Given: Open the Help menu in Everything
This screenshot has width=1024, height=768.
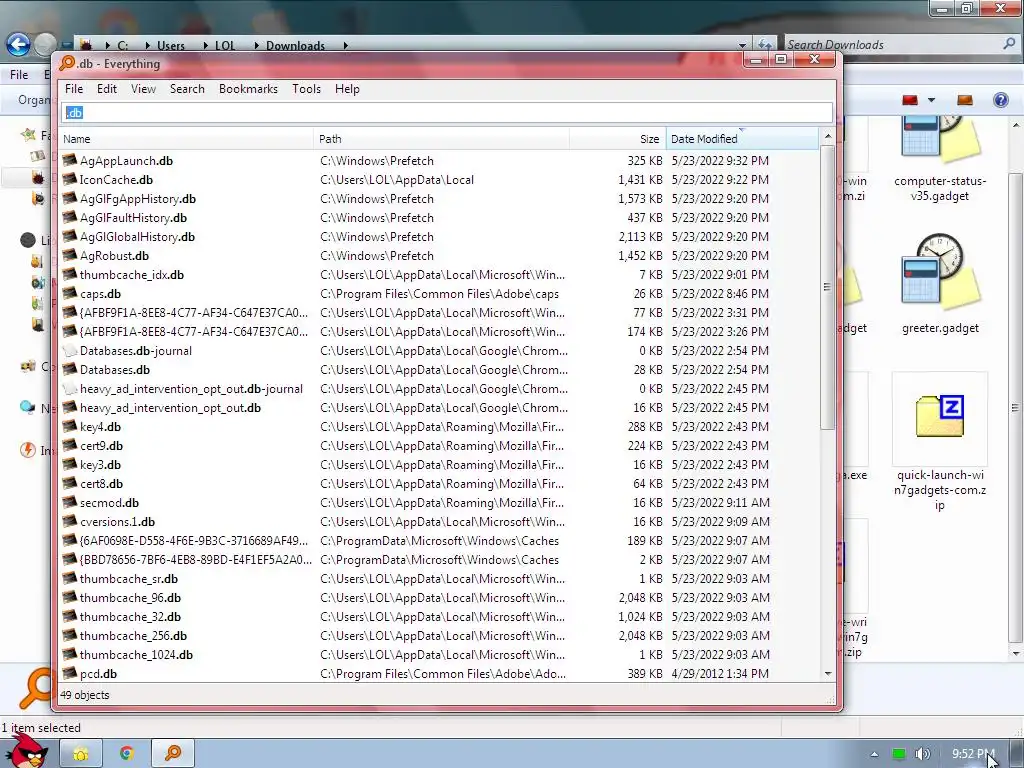Looking at the screenshot, I should tap(347, 89).
